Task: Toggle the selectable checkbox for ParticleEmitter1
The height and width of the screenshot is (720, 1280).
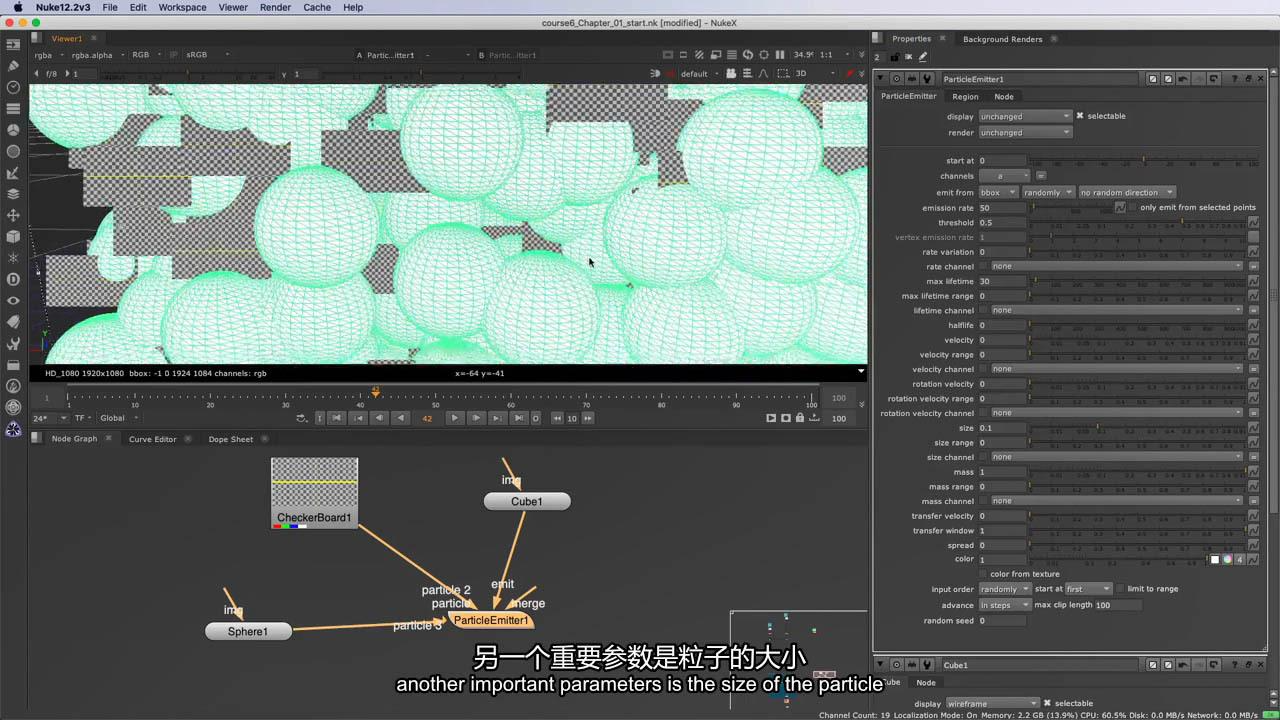Action: 1080,116
